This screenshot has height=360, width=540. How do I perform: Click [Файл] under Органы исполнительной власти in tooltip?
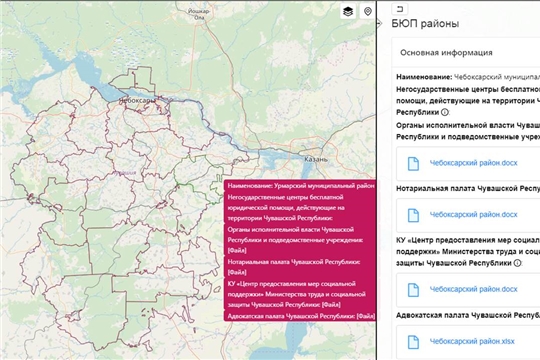tap(237, 250)
